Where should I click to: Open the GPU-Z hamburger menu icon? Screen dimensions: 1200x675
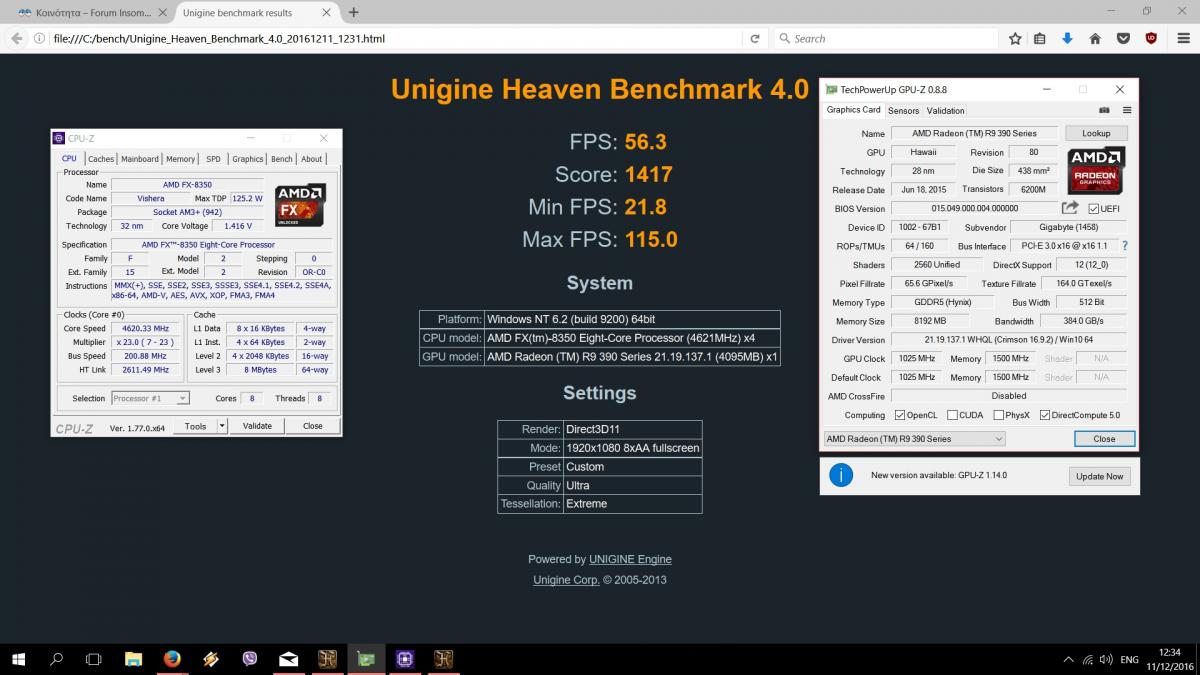[1126, 110]
